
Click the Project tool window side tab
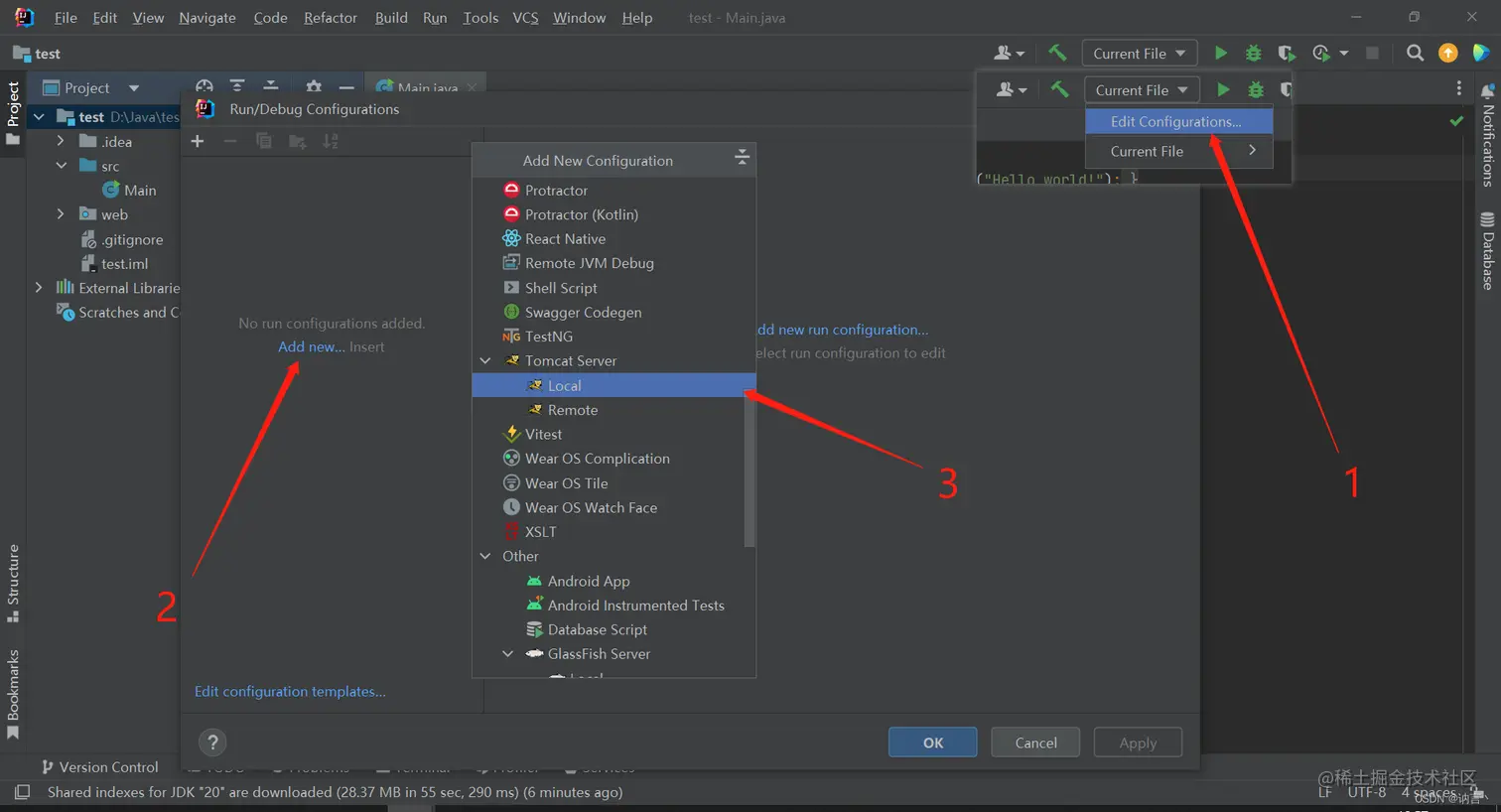(x=13, y=112)
